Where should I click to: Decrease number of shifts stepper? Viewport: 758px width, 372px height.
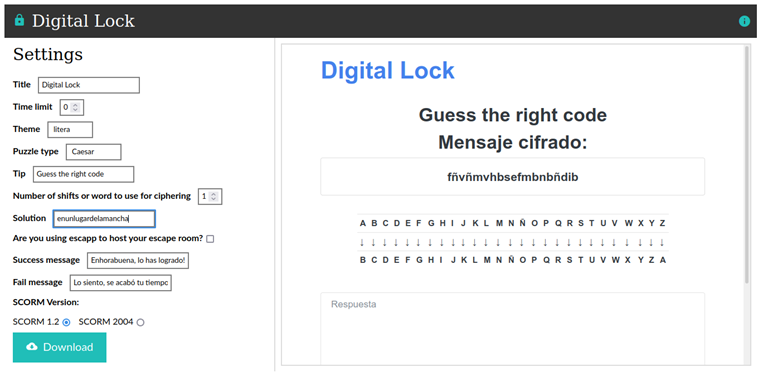(213, 200)
